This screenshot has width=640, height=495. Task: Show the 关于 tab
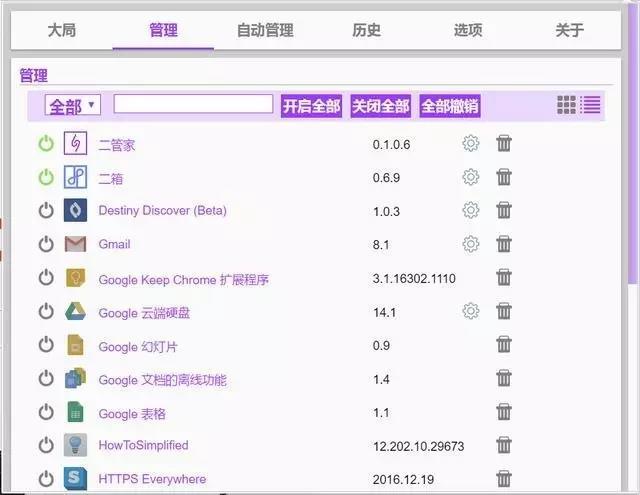(x=570, y=30)
